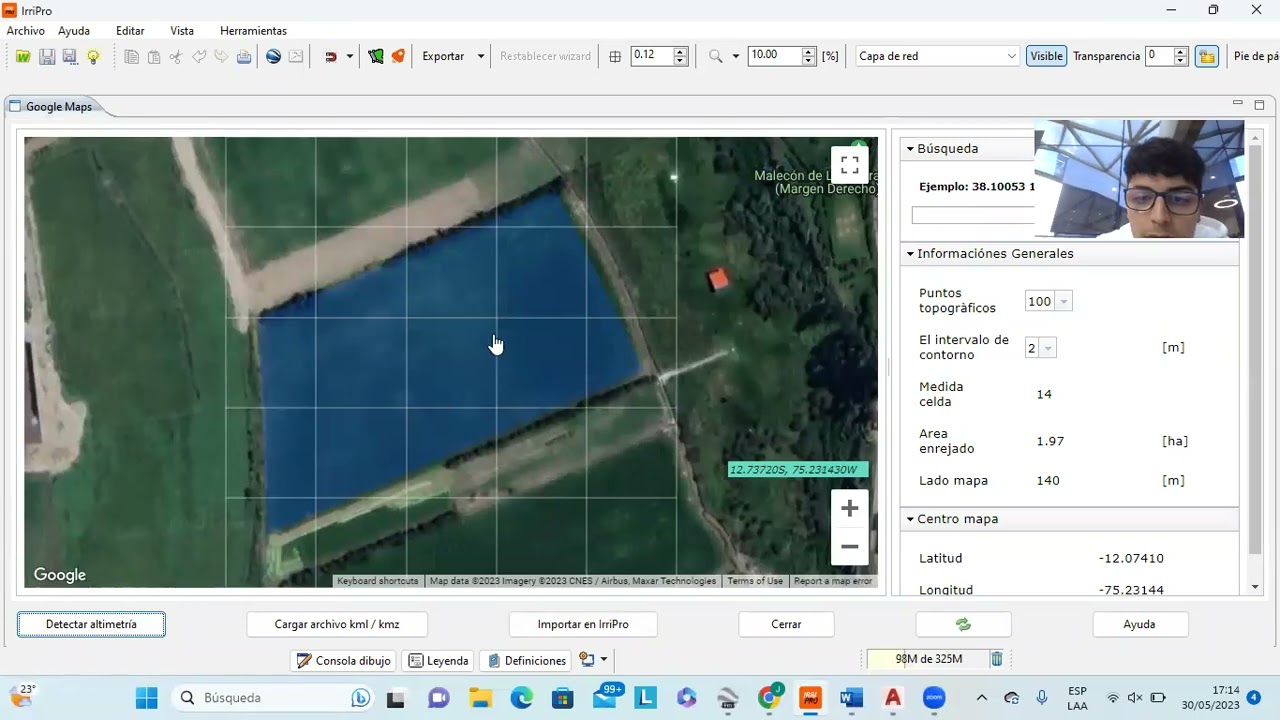
Task: Increase the 0.12 grid value stepper
Action: tap(681, 52)
